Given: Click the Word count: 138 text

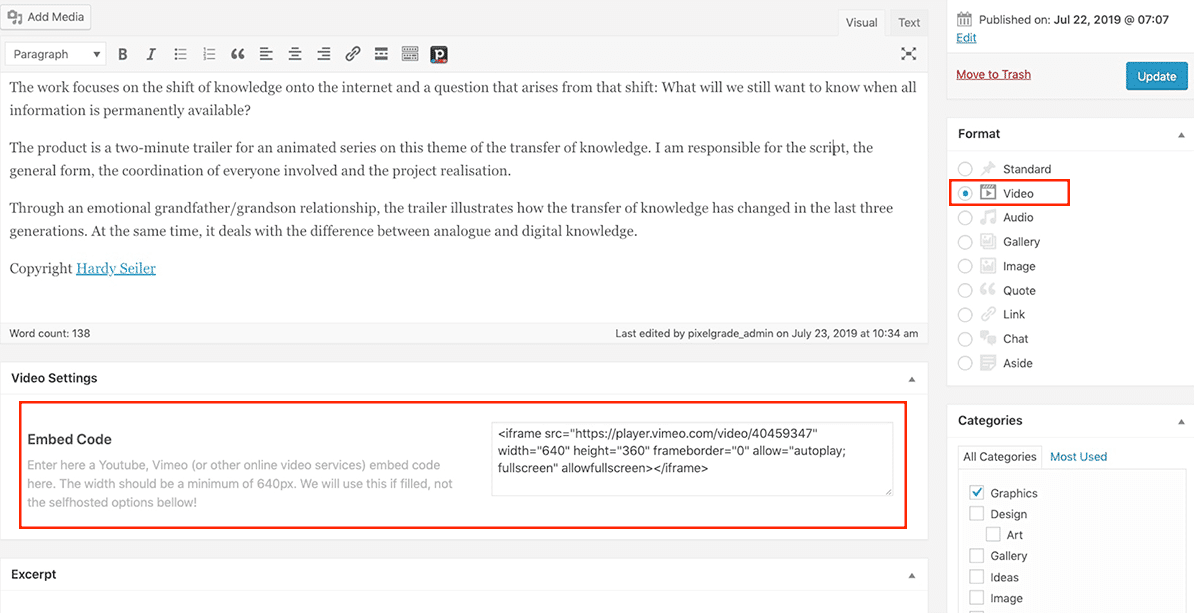Looking at the screenshot, I should 49,333.
